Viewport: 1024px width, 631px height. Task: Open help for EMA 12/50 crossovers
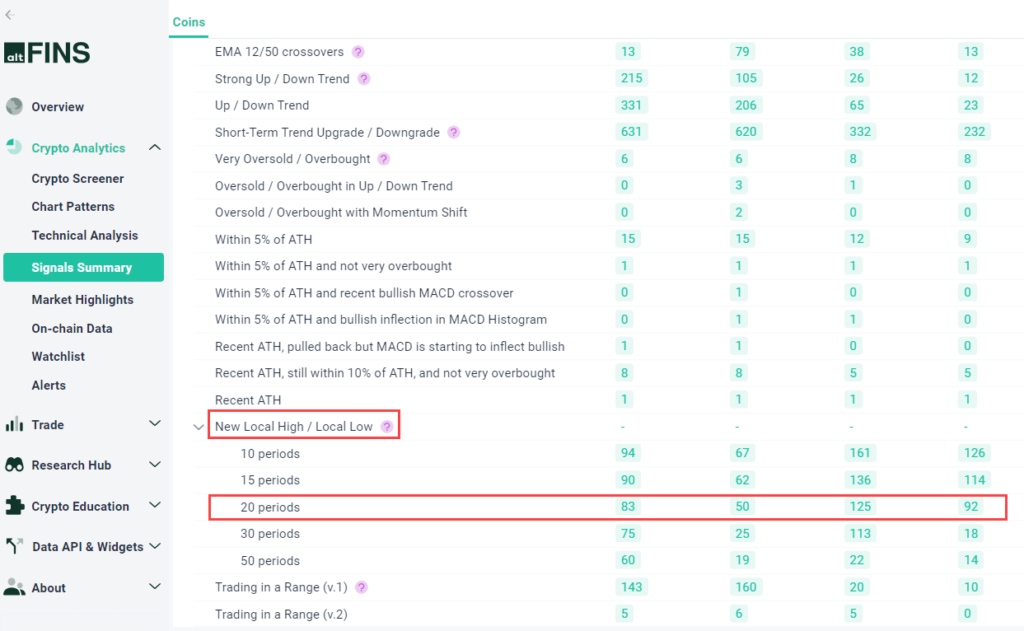click(358, 52)
